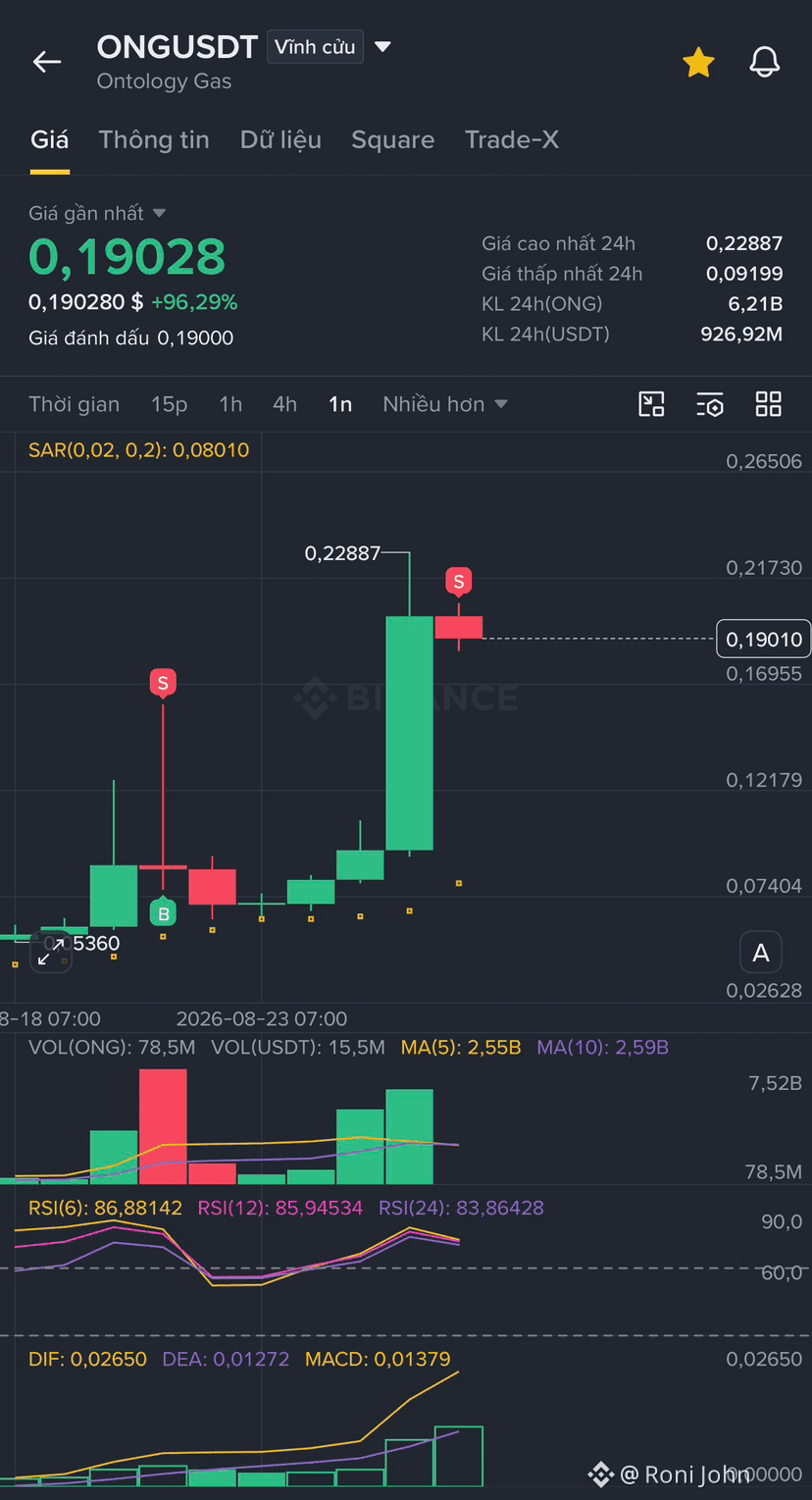Open the Trade-X tab
Screen dimensions: 812x1500
click(512, 140)
